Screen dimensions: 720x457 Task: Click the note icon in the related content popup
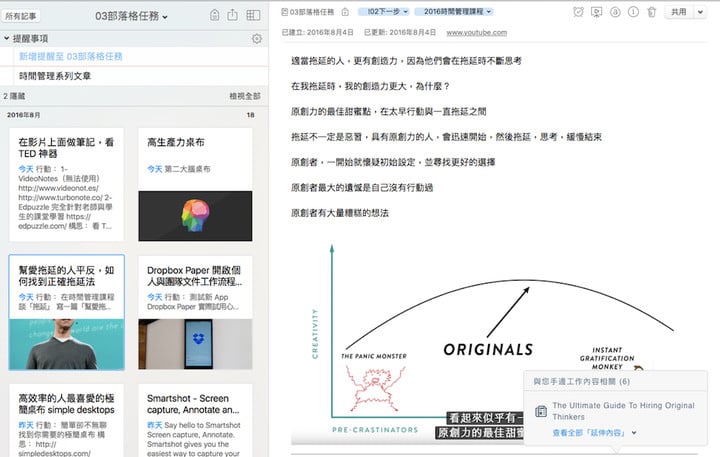point(541,411)
